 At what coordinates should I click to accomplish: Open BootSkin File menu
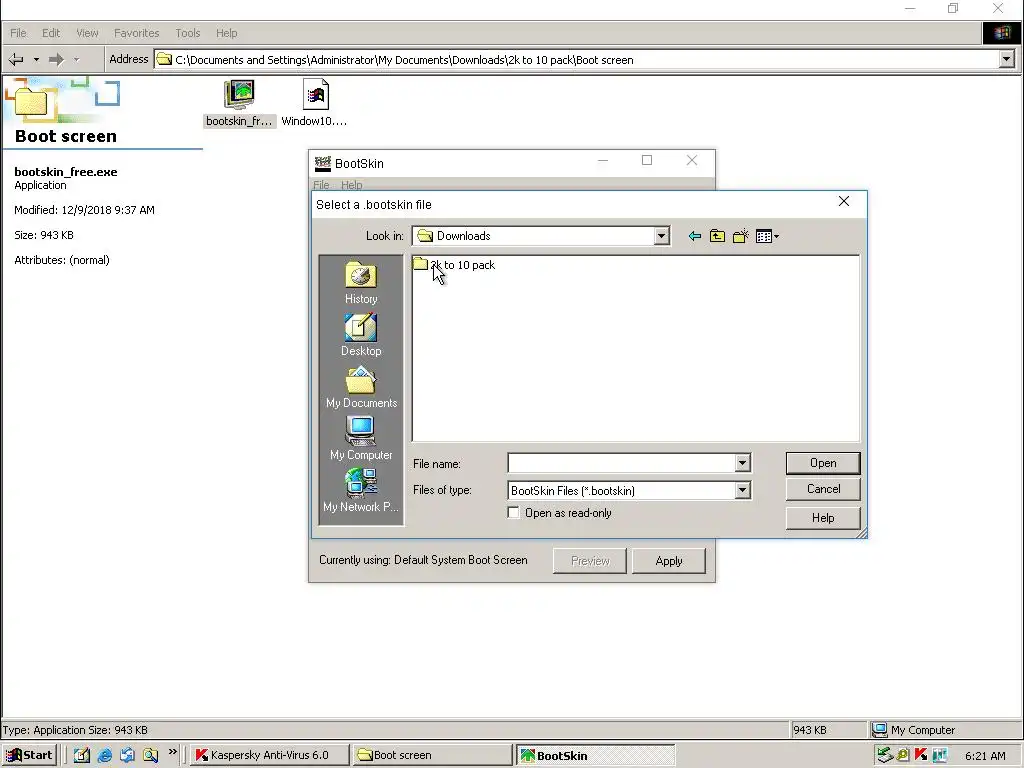321,185
